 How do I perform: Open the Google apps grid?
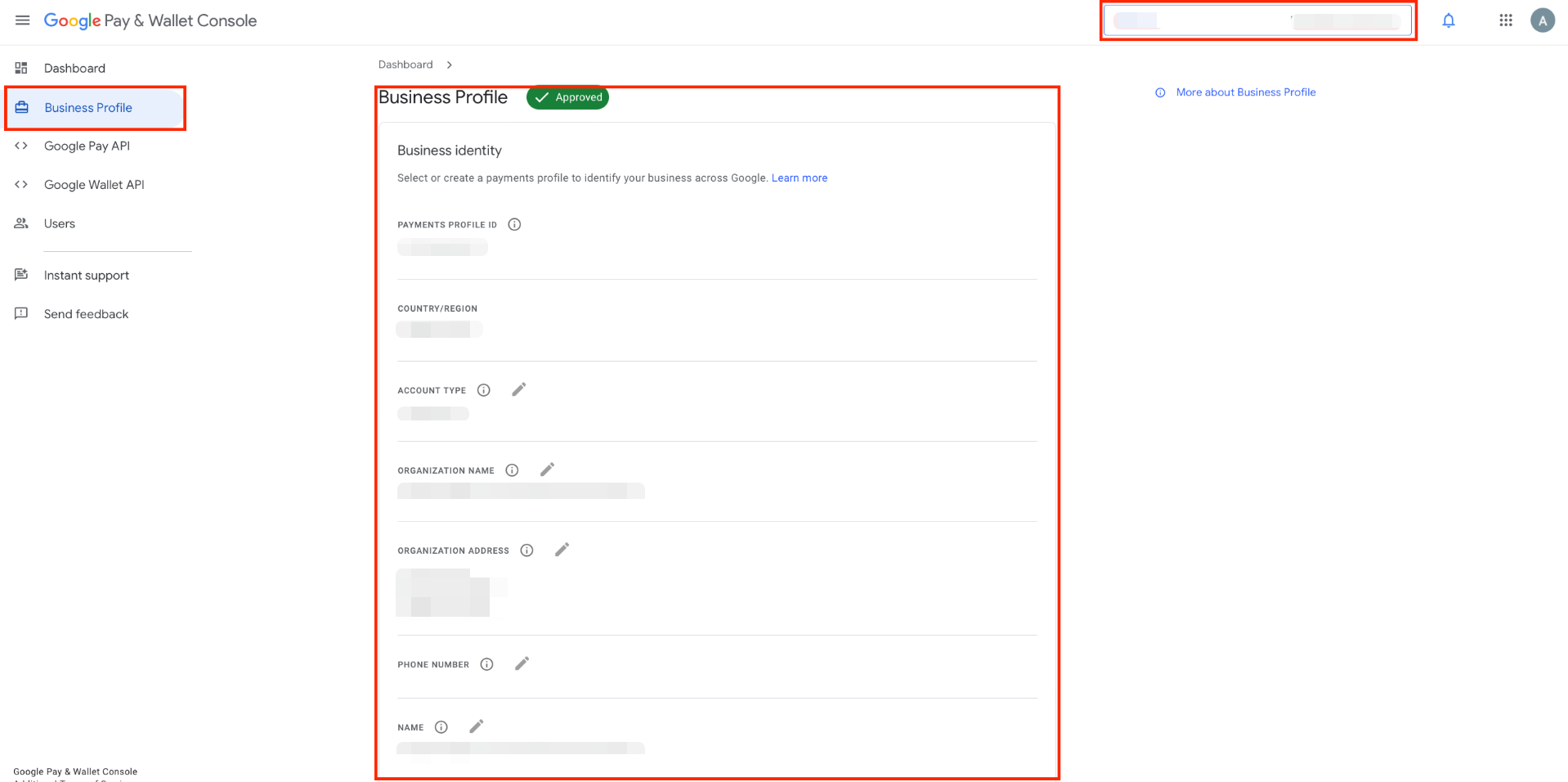click(1506, 20)
